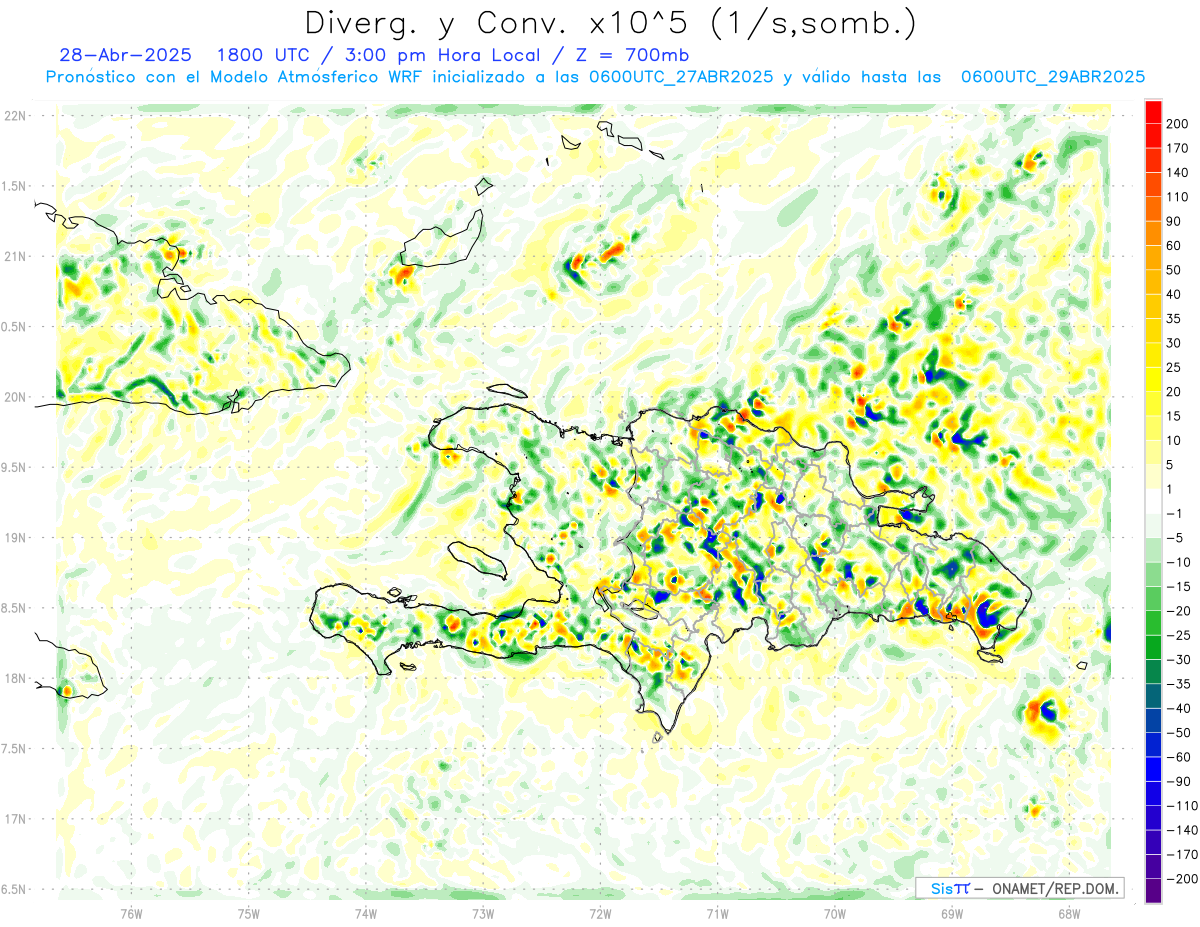This screenshot has width=1200, height=927.
Task: Click the "22N" latitude label
Action: pos(16,116)
